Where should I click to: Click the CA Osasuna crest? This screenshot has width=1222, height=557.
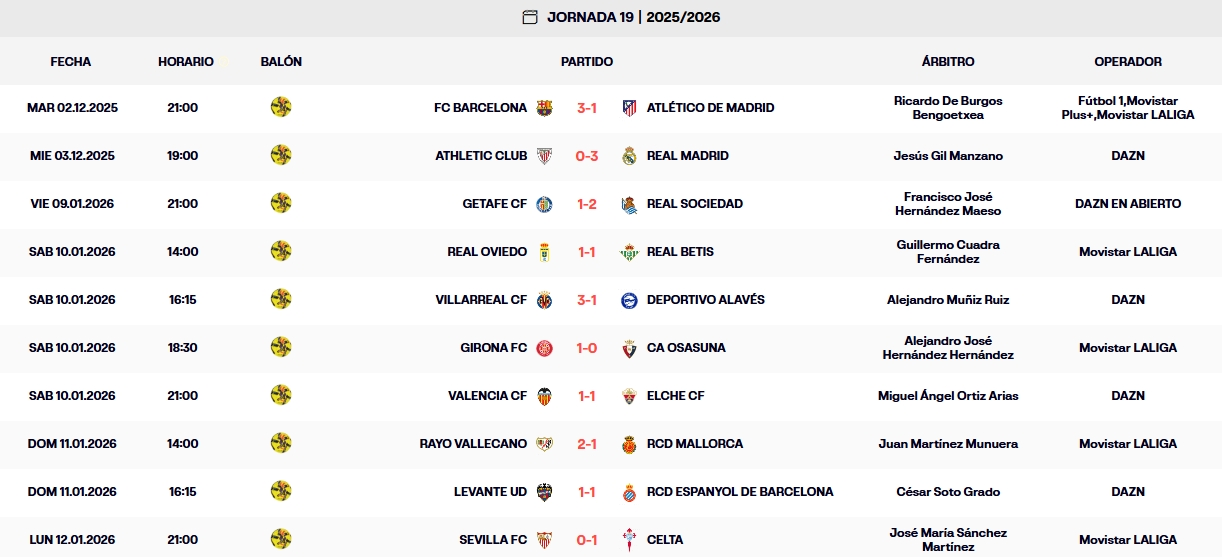pyautogui.click(x=629, y=348)
